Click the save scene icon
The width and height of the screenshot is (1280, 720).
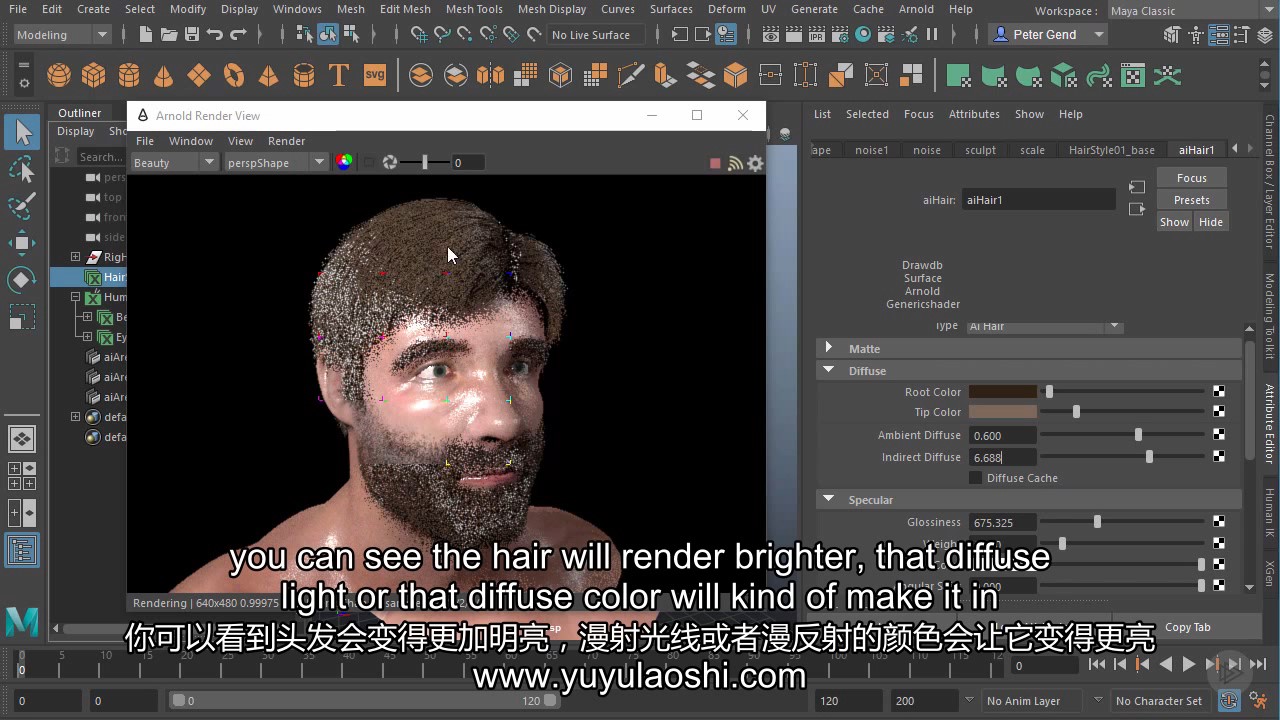click(x=191, y=34)
